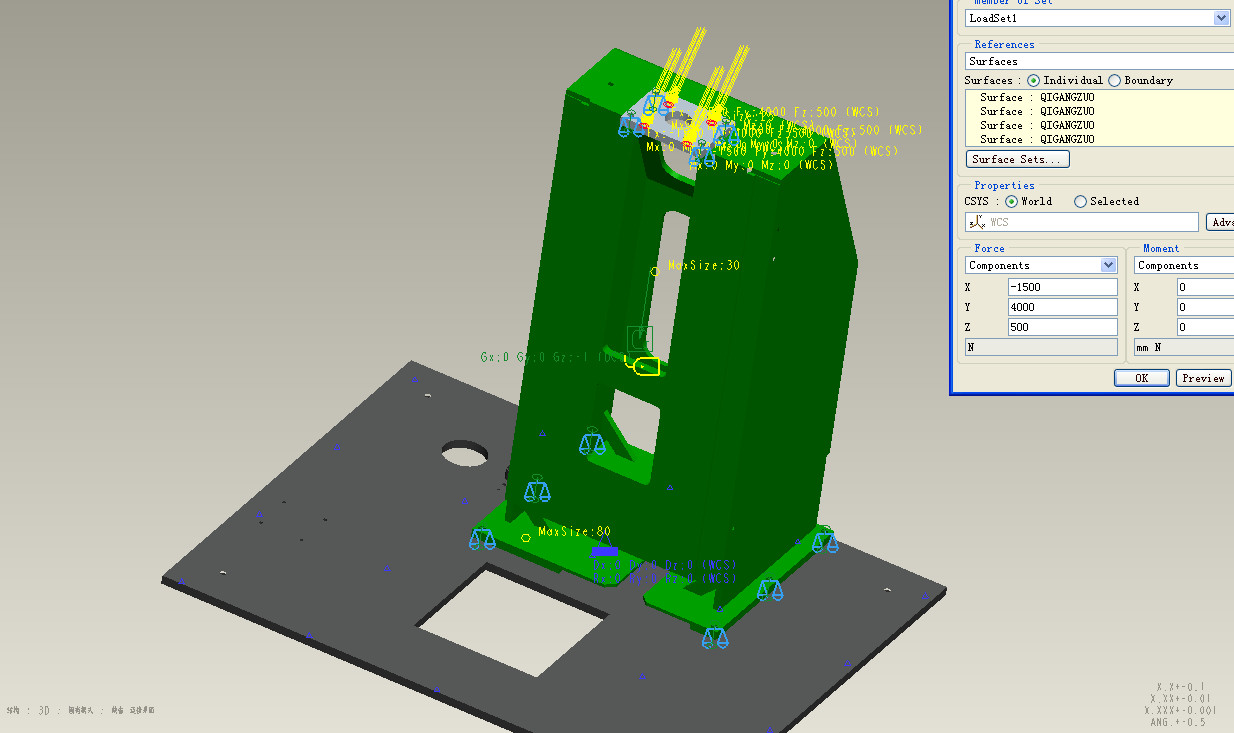Click the scale icon nearest the bottom corner of the base
Image resolution: width=1234 pixels, height=733 pixels.
[714, 638]
